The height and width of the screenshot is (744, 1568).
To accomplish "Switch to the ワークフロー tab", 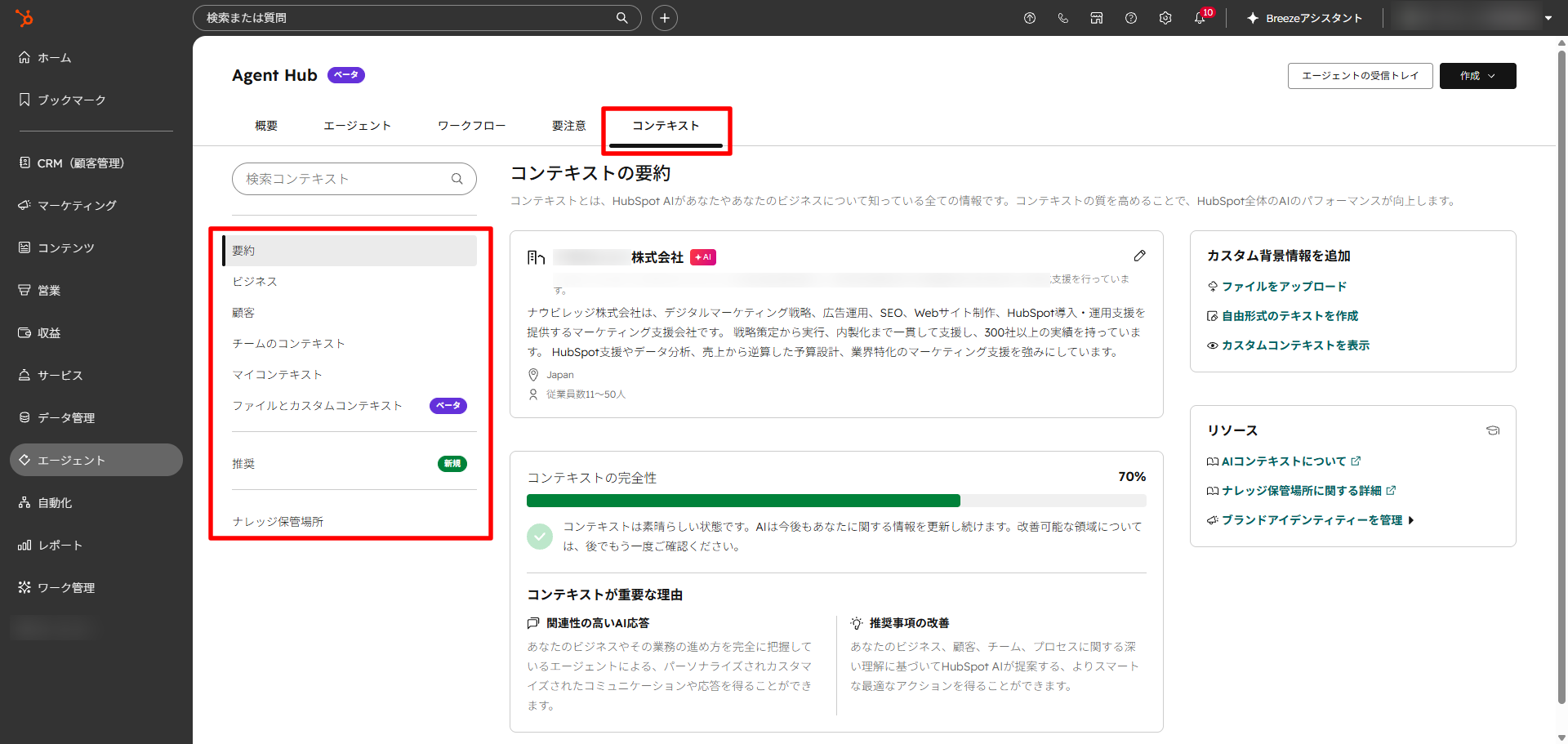I will pyautogui.click(x=472, y=126).
